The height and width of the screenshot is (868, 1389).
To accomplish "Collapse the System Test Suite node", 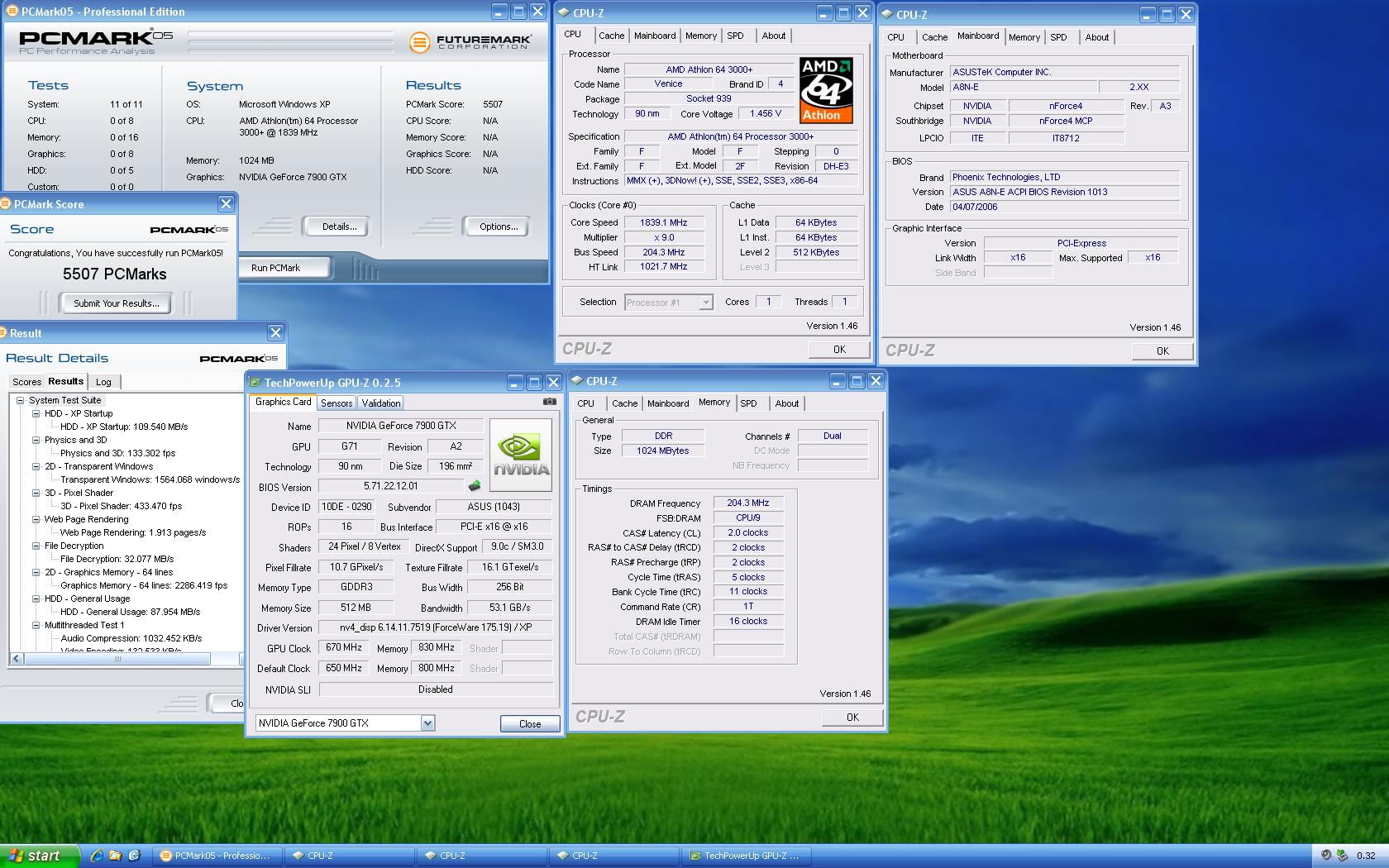I will click(x=20, y=400).
